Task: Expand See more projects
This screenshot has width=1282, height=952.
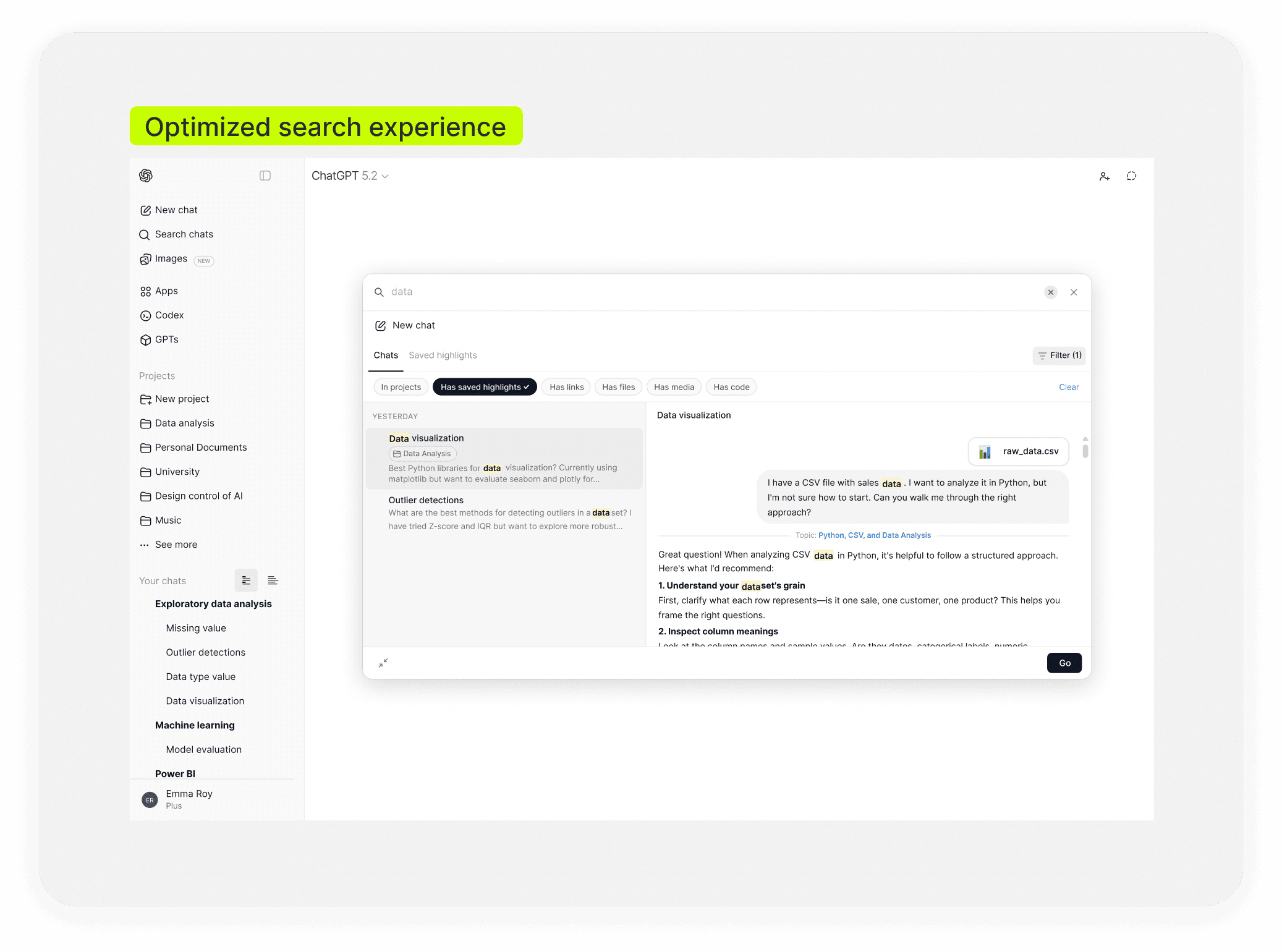Action: point(176,545)
